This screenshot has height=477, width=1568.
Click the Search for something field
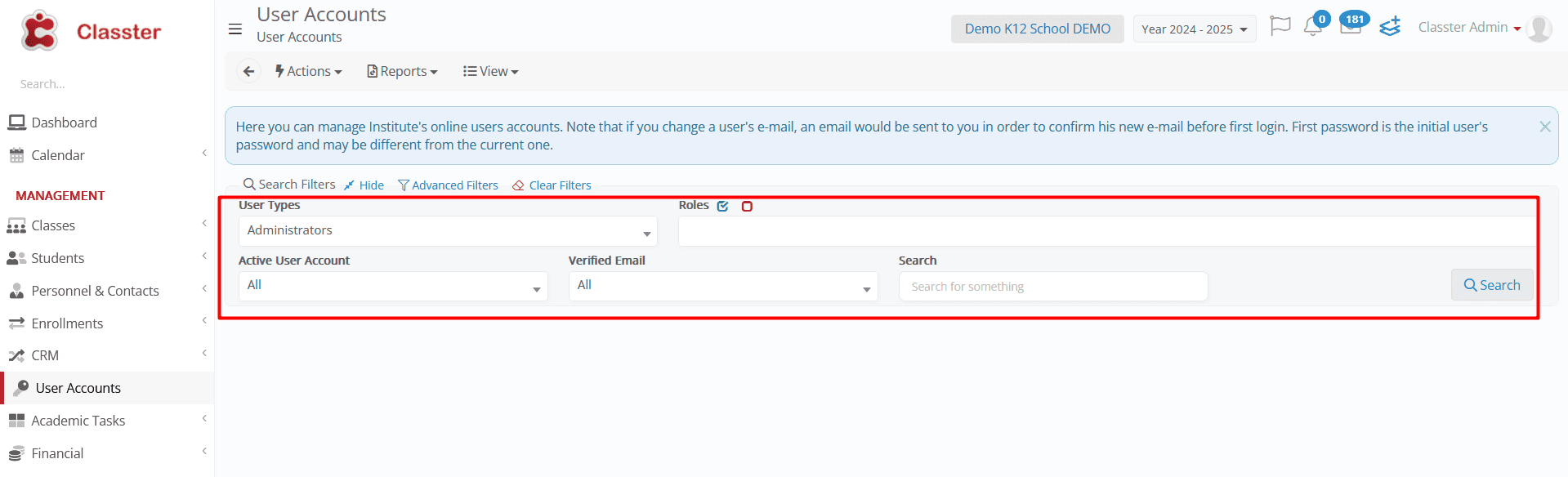[x=1053, y=287]
